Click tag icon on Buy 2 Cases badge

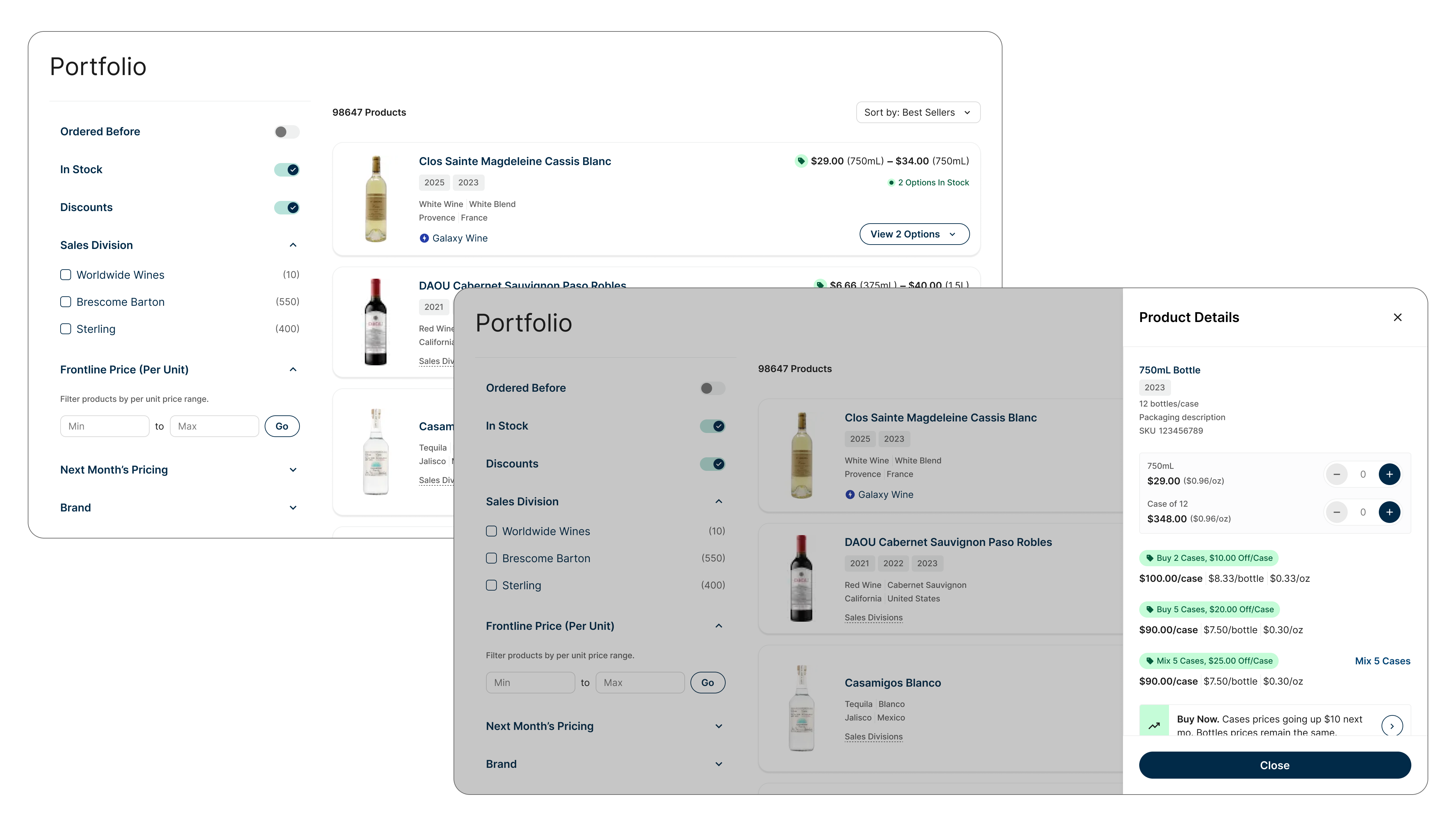[1149, 558]
